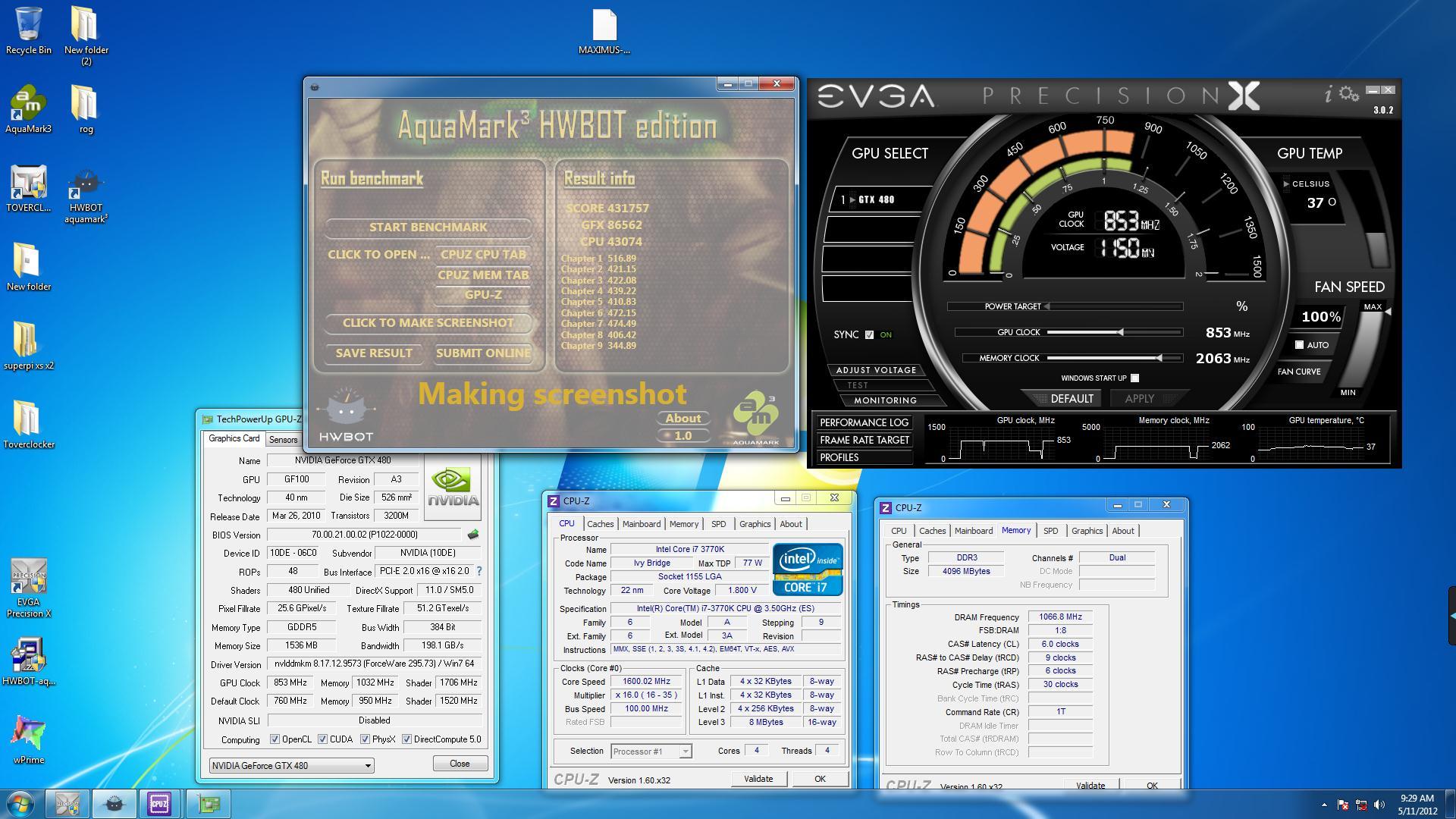Switch to EVGA Precision taskbar icon
Screen dimensions: 1456x819
pyautogui.click(x=67, y=803)
